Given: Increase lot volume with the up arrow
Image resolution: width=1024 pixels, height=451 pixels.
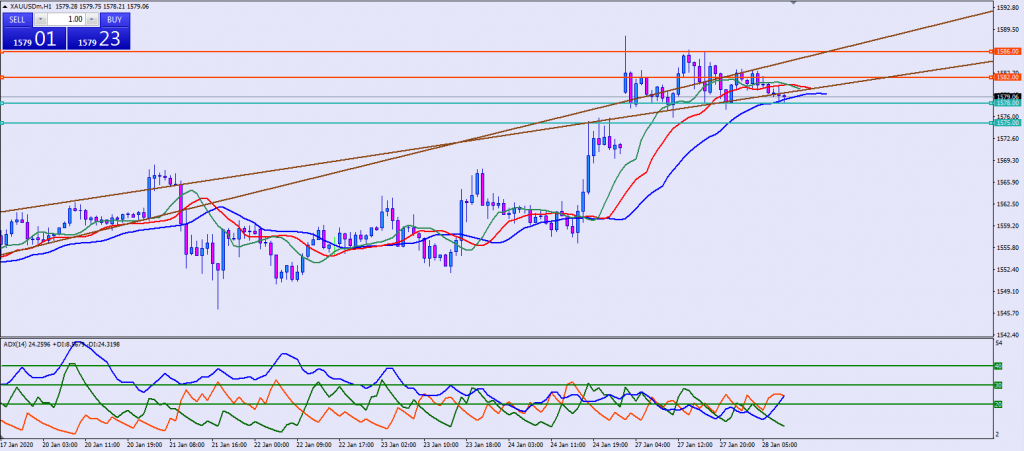Looking at the screenshot, I should tap(91, 19).
